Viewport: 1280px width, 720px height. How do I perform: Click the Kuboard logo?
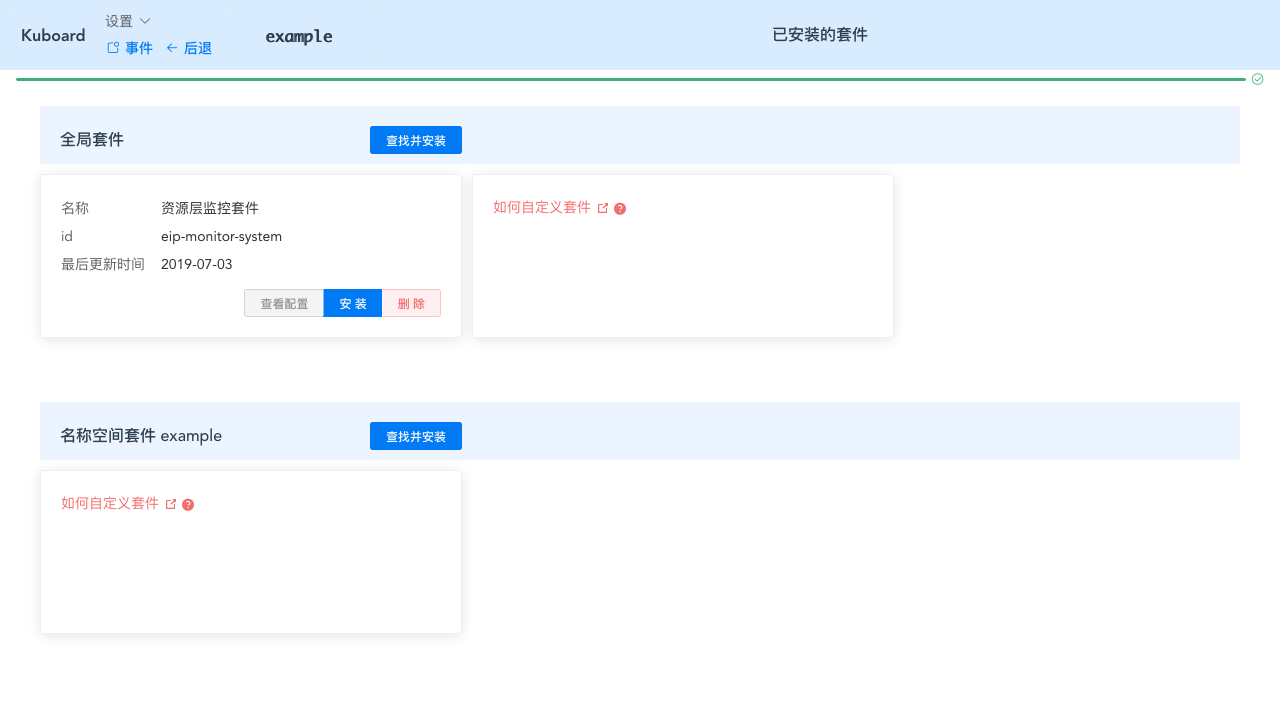pos(52,35)
